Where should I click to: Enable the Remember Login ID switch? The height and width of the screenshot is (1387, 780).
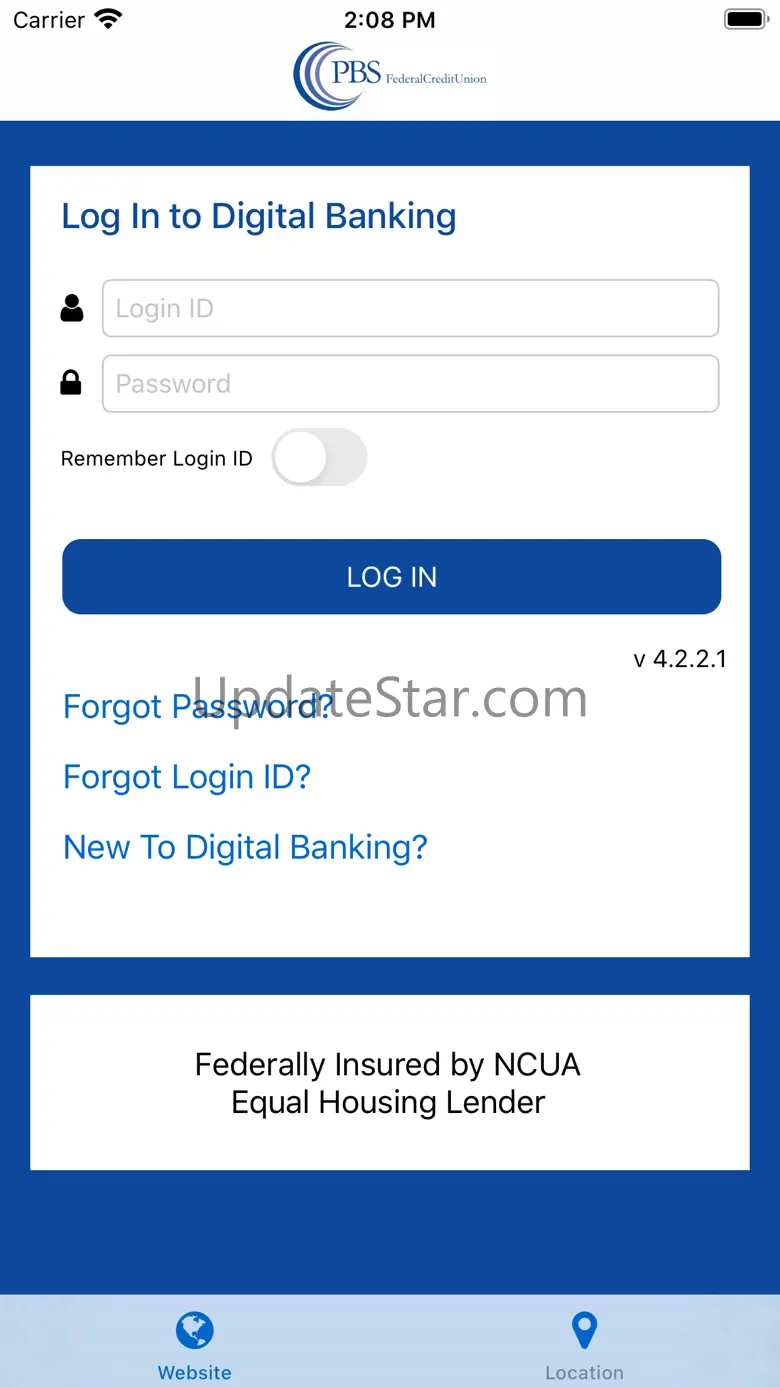(x=319, y=458)
